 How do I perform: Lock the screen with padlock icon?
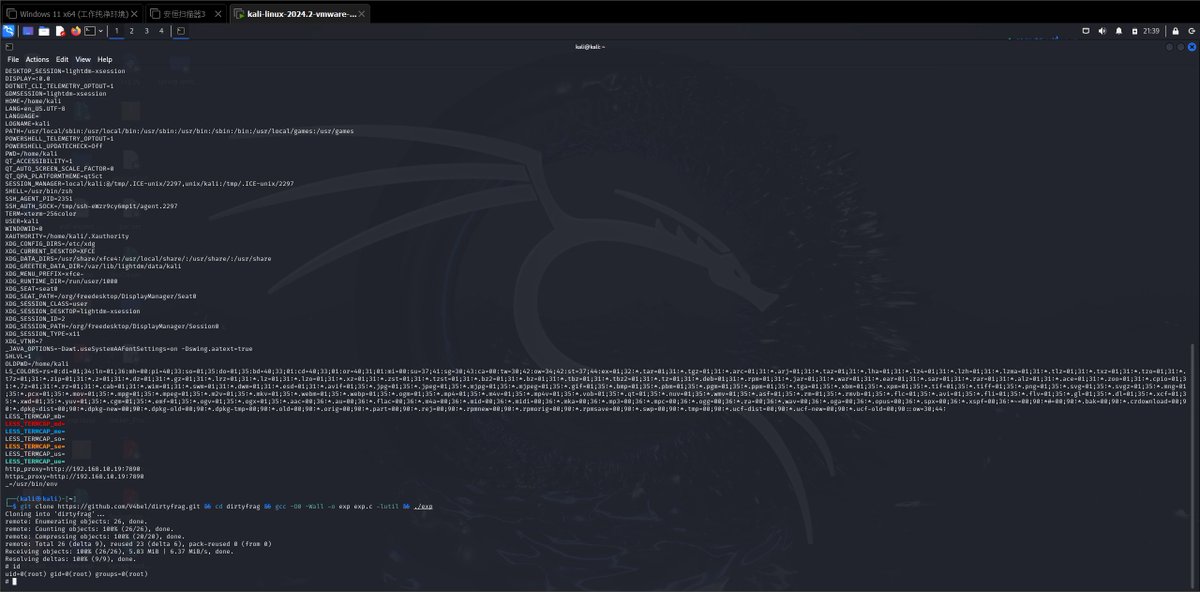(1175, 31)
